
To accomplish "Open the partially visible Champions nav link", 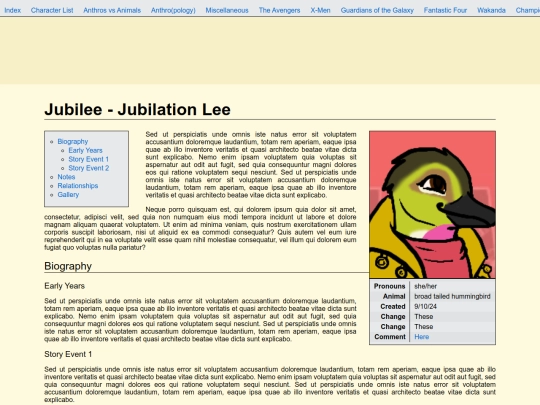I will [528, 10].
